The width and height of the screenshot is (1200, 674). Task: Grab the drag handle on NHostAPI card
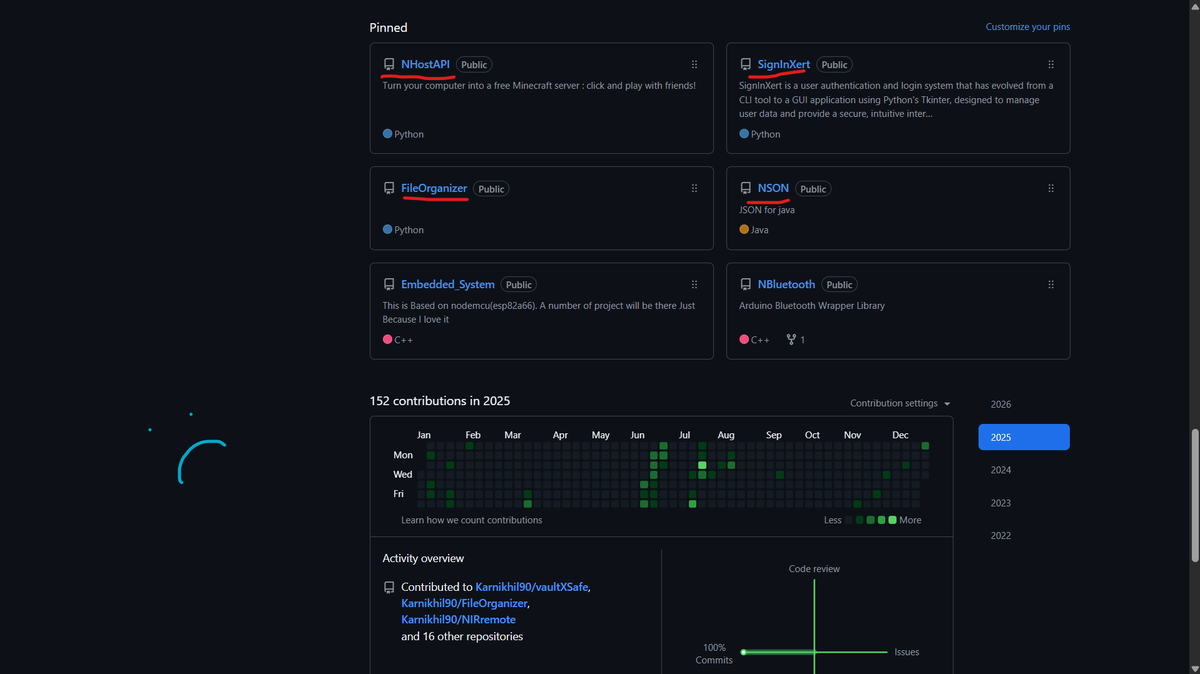694,64
